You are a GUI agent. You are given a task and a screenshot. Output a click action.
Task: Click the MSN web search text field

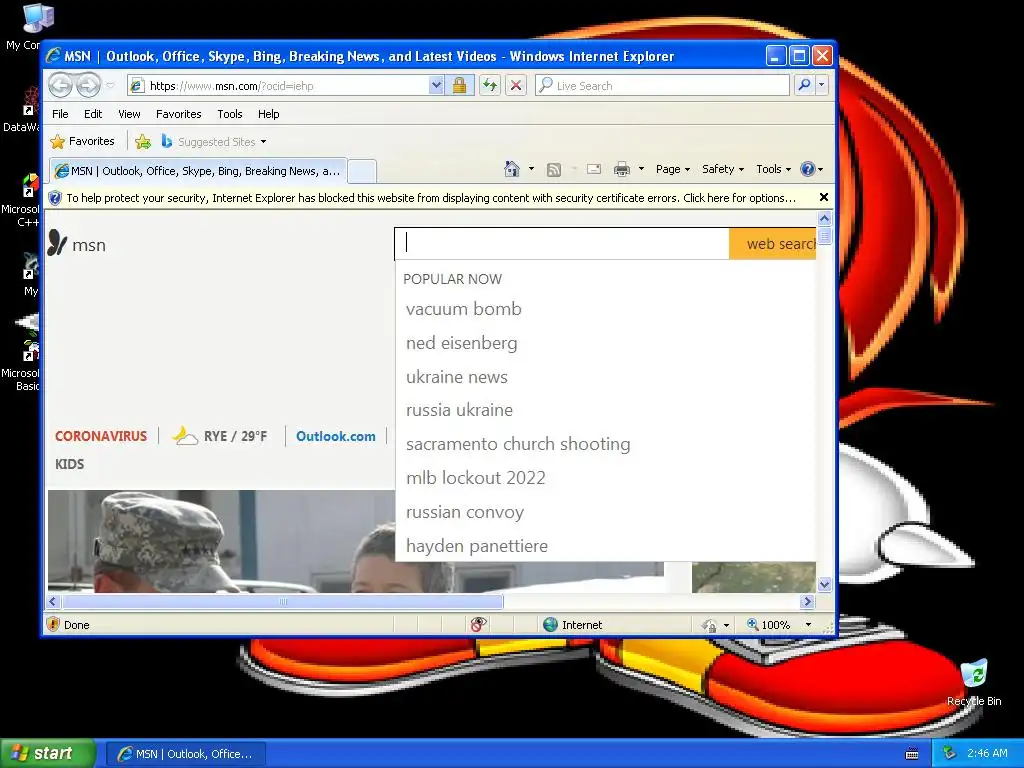(x=562, y=244)
